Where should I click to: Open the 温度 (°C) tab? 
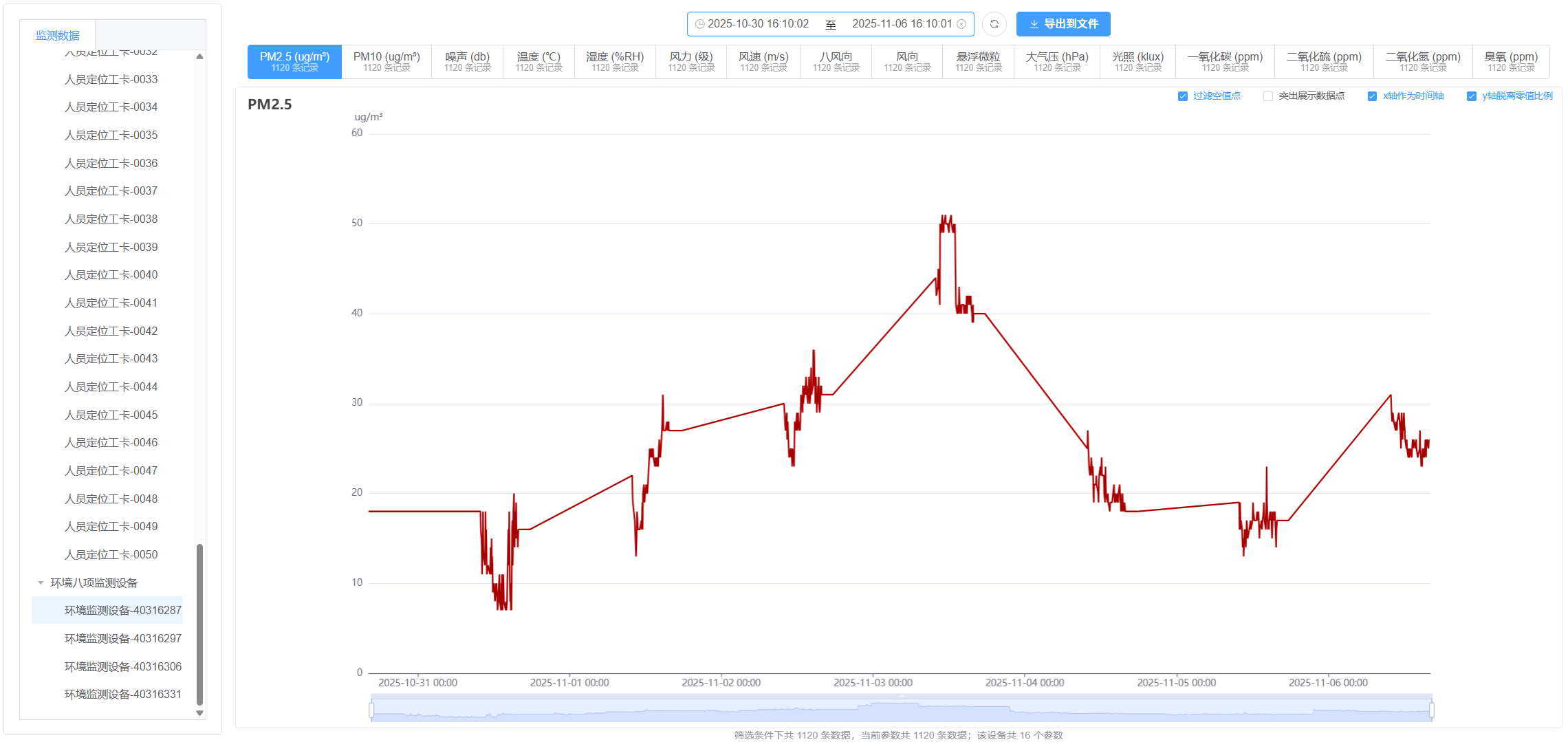point(538,62)
